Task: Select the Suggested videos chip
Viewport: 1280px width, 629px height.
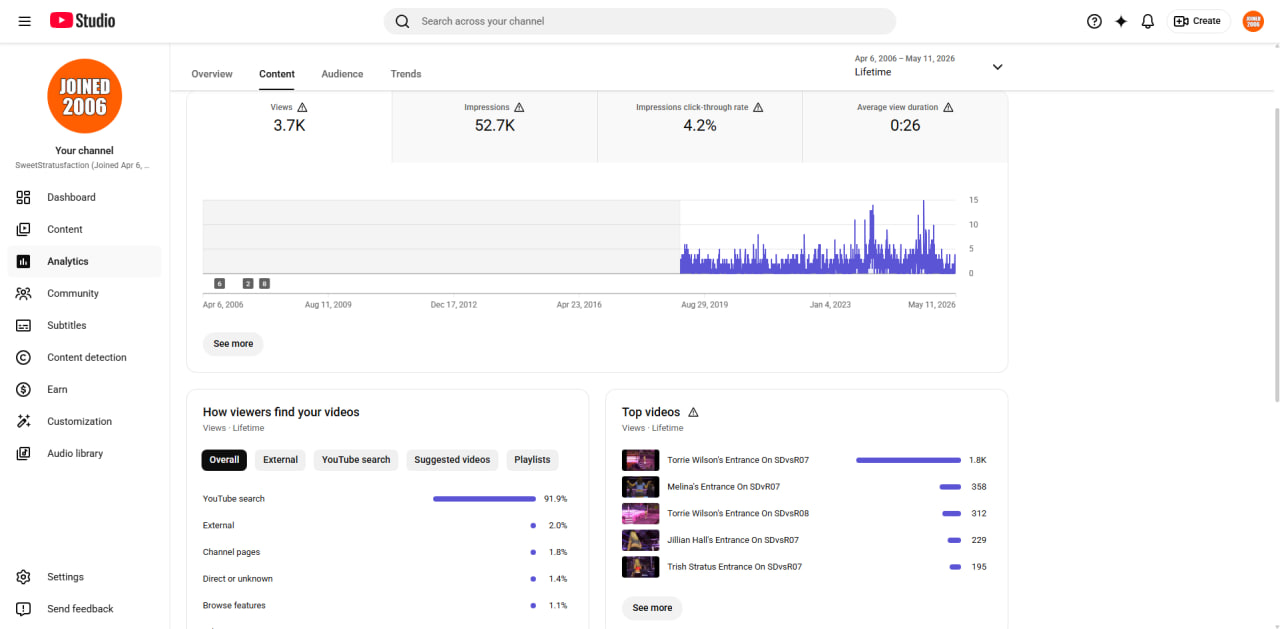Action: 452,460
